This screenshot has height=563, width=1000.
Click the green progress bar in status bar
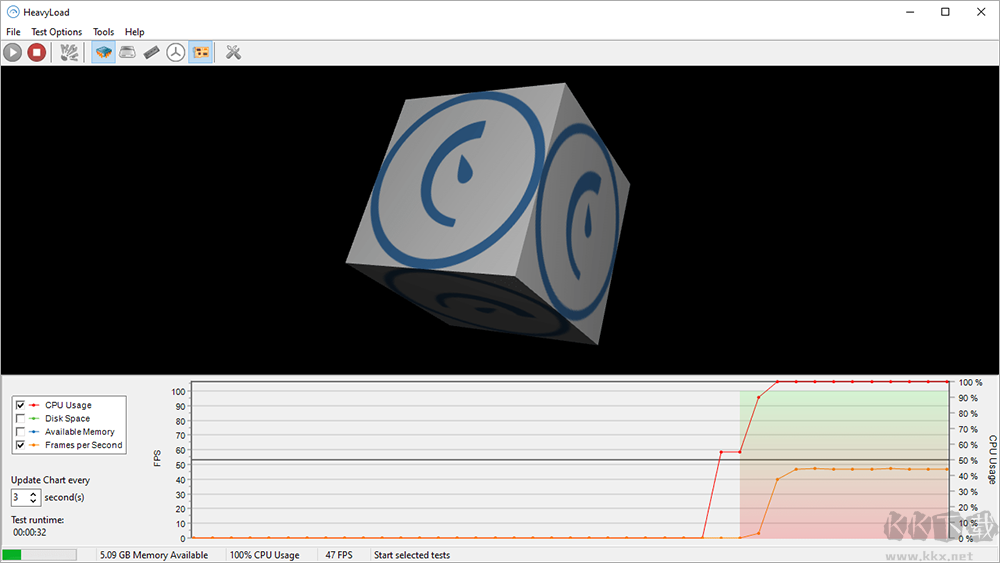point(39,555)
